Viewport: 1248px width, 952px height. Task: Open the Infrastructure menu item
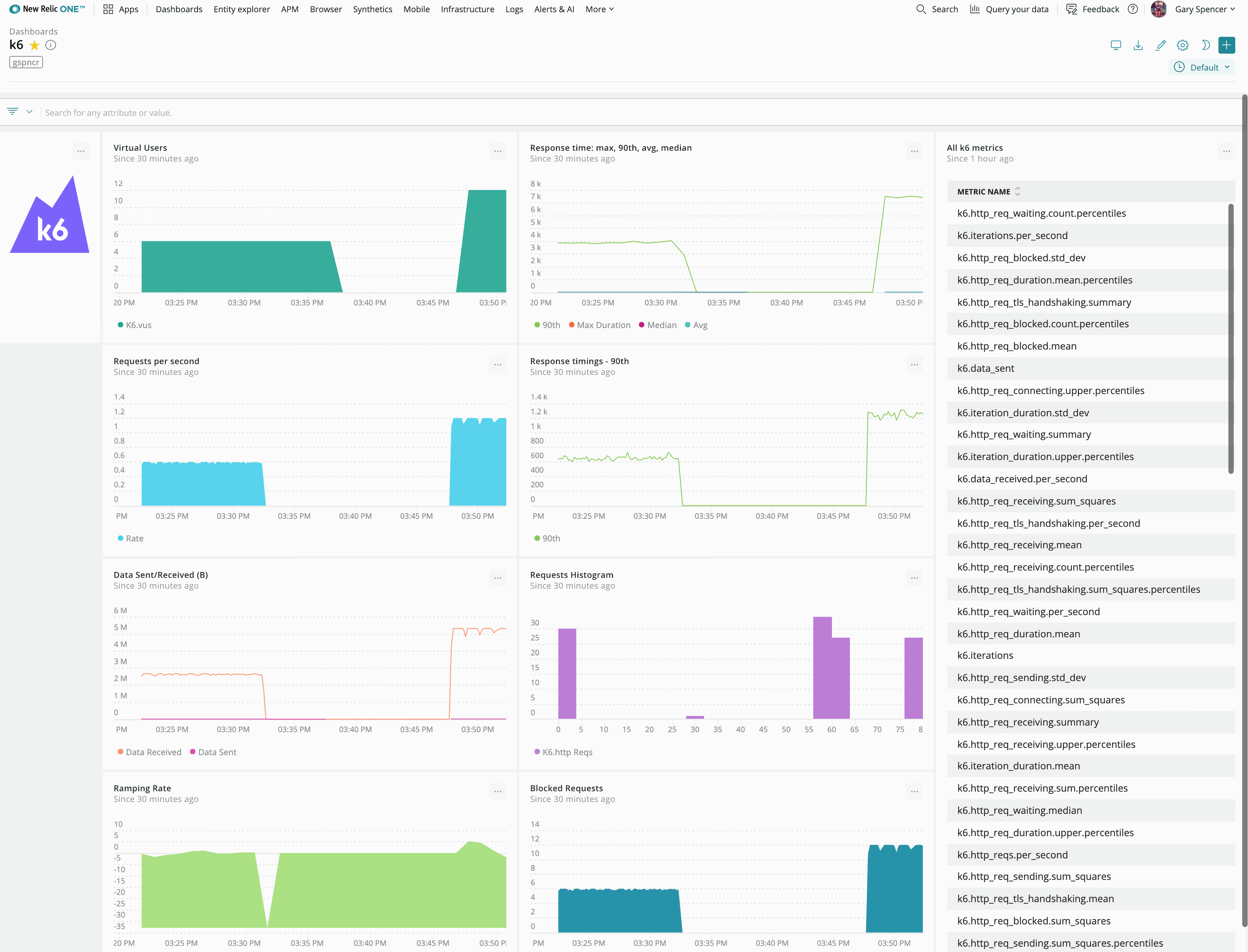(x=467, y=9)
